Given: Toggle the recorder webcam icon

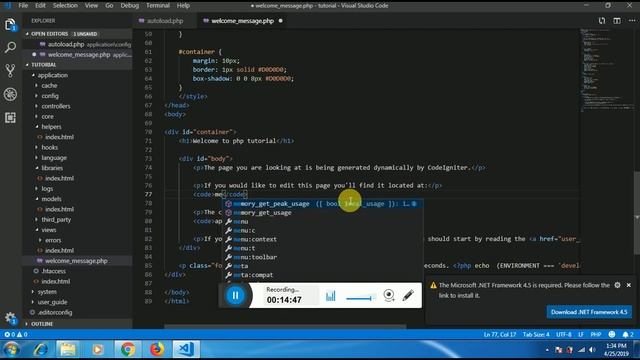Looking at the screenshot, I should tap(389, 295).
